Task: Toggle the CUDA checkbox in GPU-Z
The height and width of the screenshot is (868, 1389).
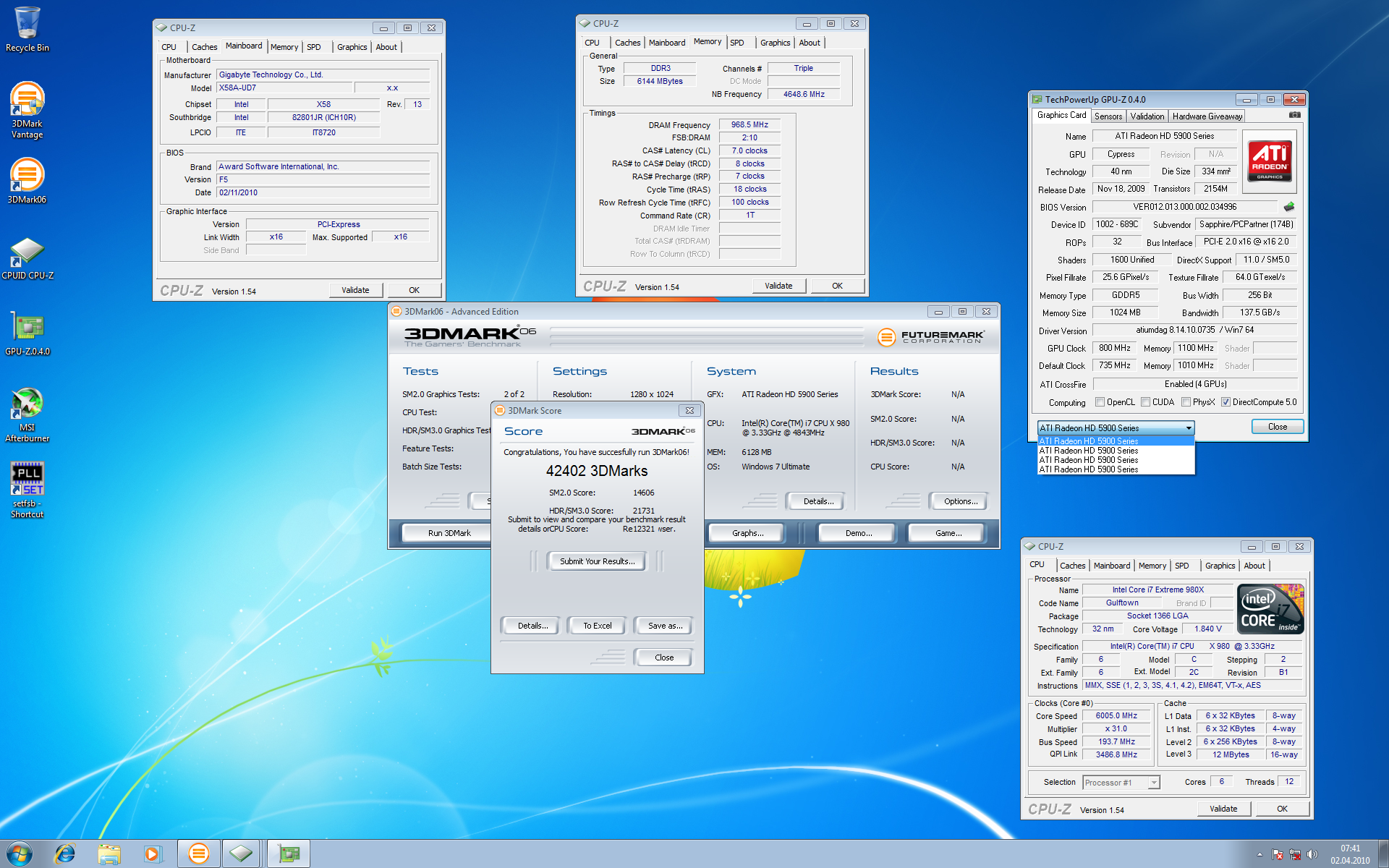Action: [x=1145, y=402]
